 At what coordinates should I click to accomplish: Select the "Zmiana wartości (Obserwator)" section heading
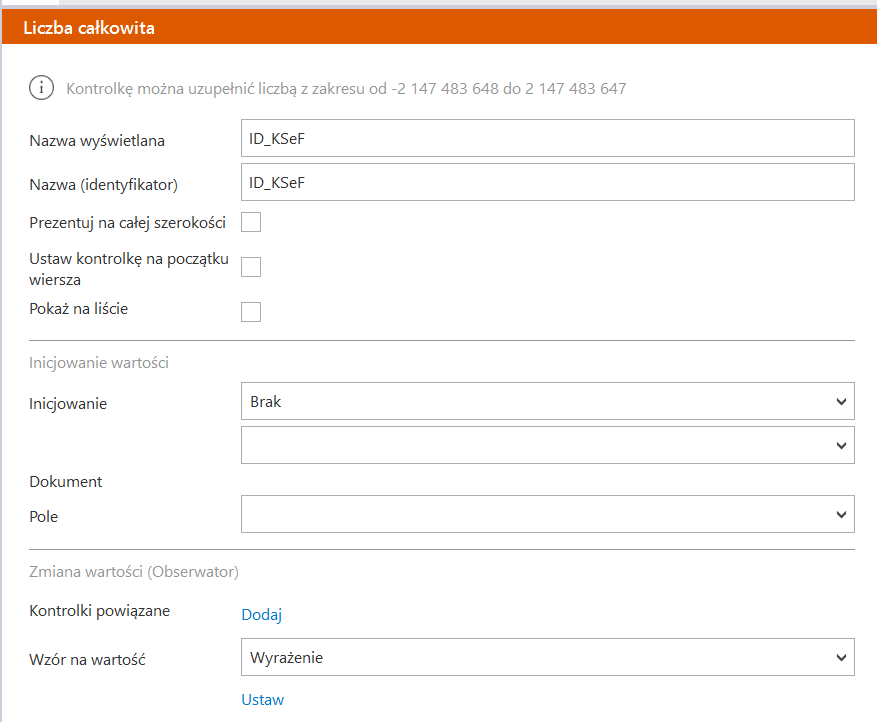pyautogui.click(x=134, y=573)
